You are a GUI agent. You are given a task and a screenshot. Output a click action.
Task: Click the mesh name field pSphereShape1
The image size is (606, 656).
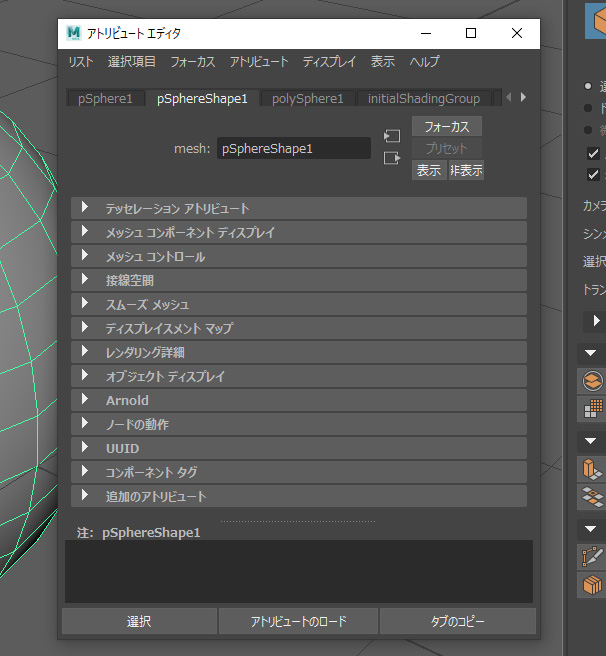[293, 148]
